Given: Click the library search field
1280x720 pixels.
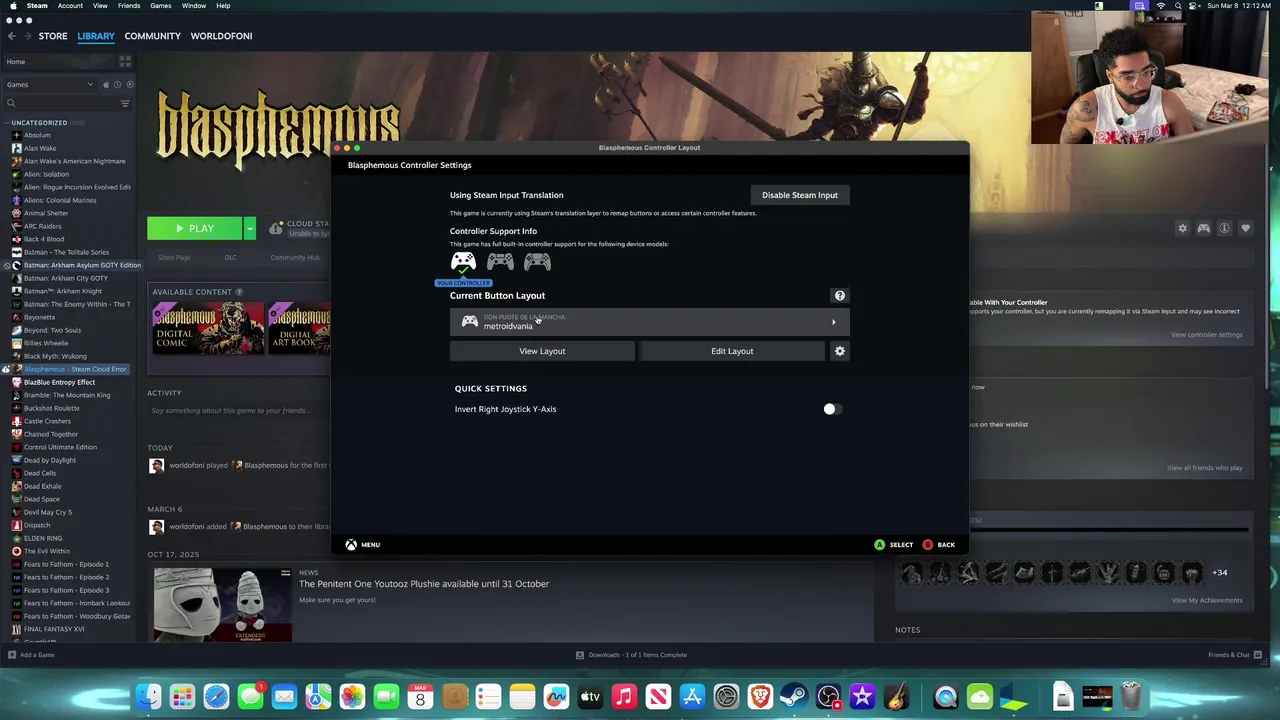Looking at the screenshot, I should [x=60, y=103].
